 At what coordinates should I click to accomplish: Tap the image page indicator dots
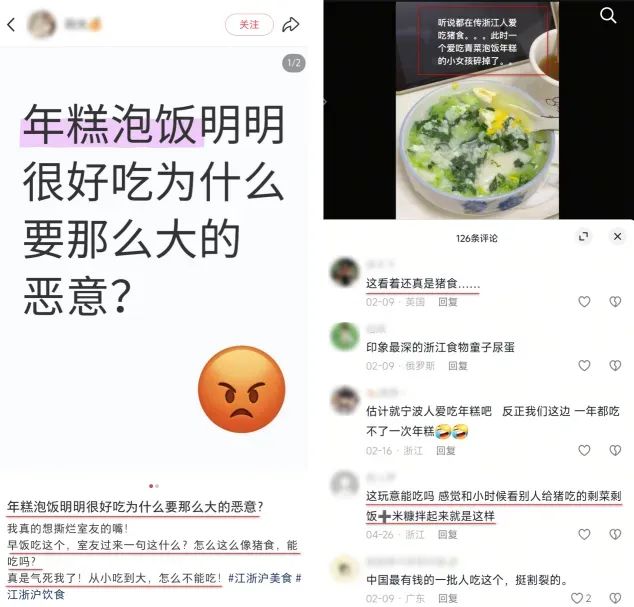click(x=154, y=486)
